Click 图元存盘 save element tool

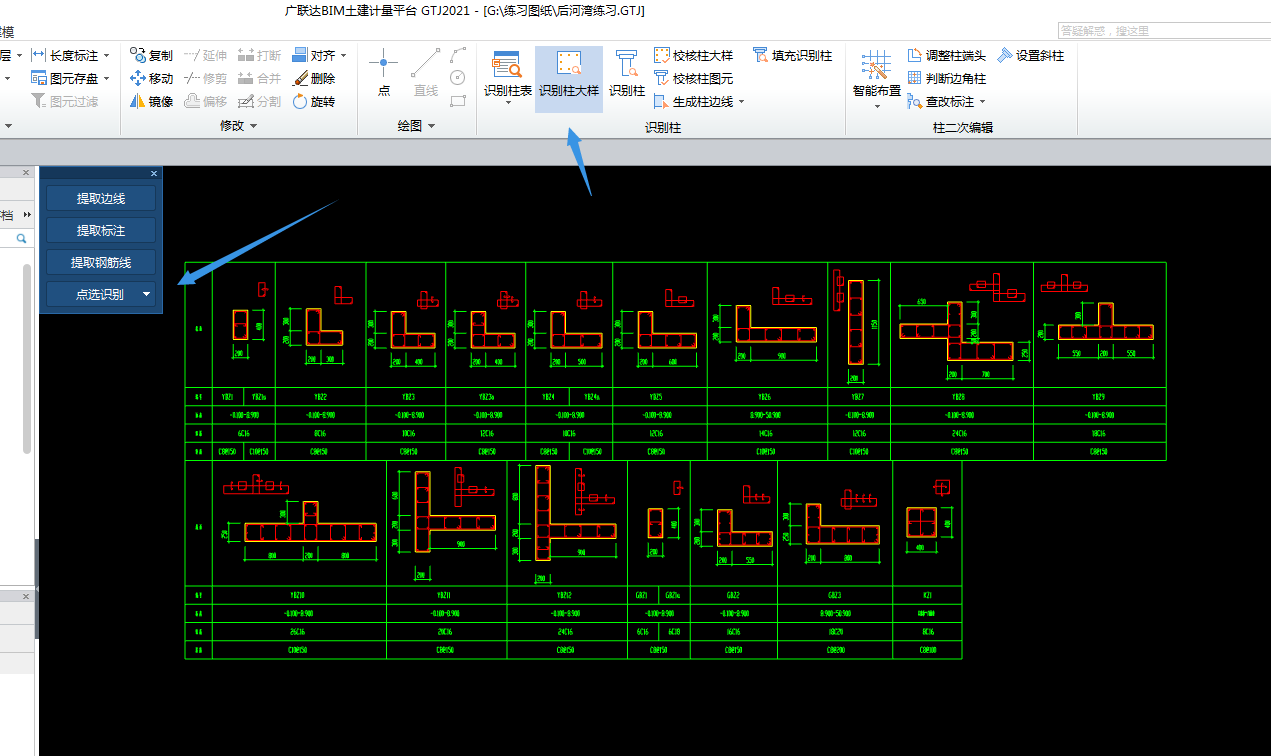[65, 78]
